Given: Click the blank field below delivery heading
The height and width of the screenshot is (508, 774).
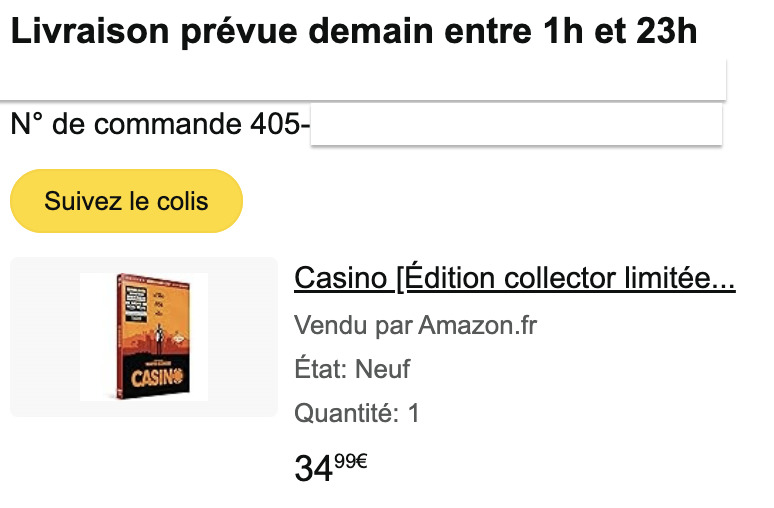Looking at the screenshot, I should [362, 78].
